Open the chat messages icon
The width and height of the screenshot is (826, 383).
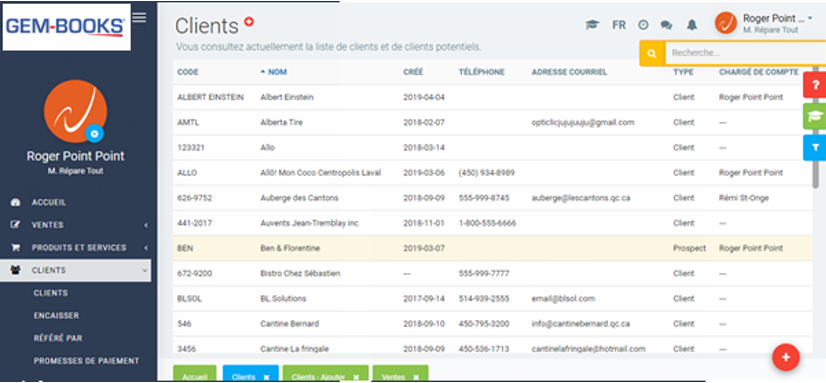tap(666, 25)
